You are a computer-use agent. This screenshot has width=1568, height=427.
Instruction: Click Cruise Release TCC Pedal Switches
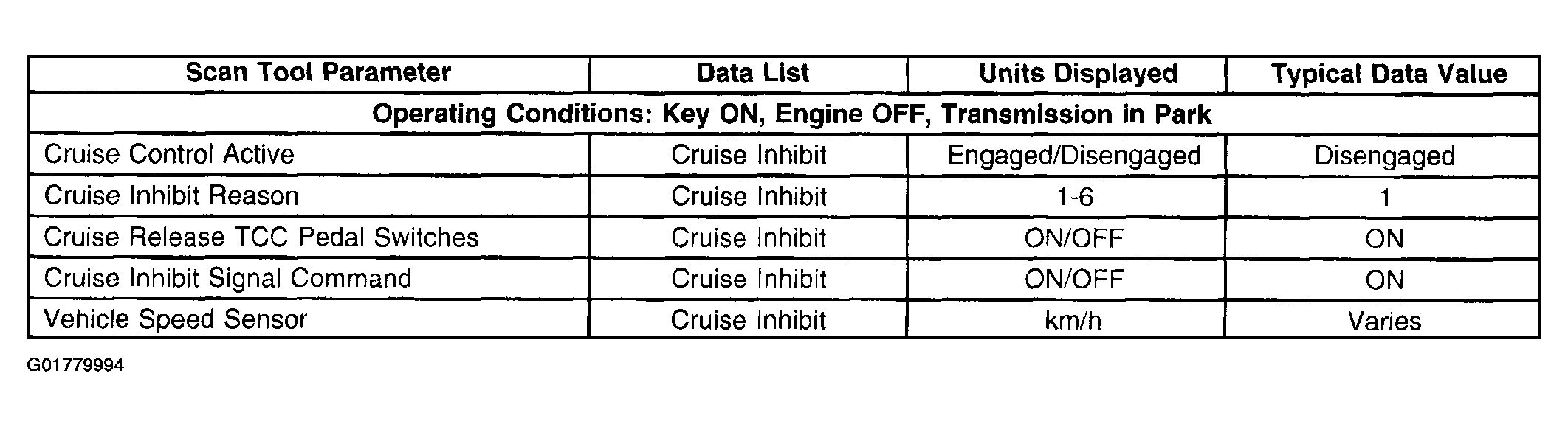(261, 237)
